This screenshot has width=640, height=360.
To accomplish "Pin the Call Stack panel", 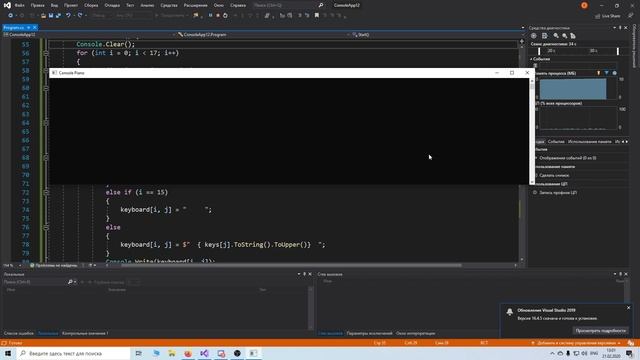I will pyautogui.click(x=620, y=274).
